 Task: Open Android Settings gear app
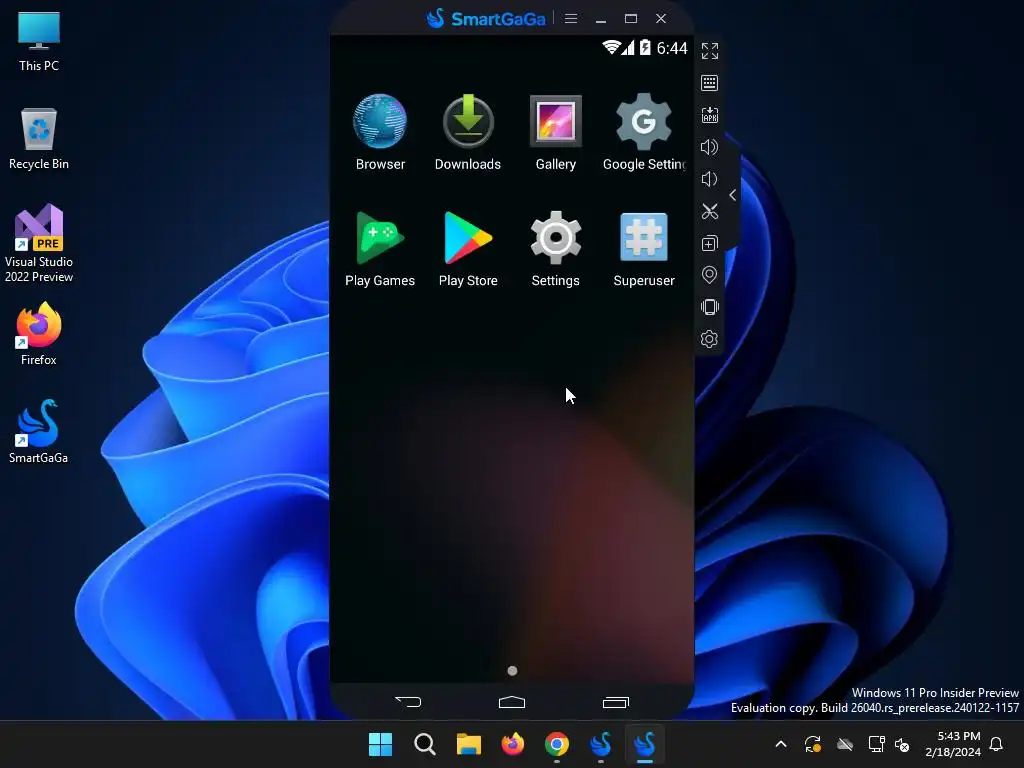[x=556, y=249]
